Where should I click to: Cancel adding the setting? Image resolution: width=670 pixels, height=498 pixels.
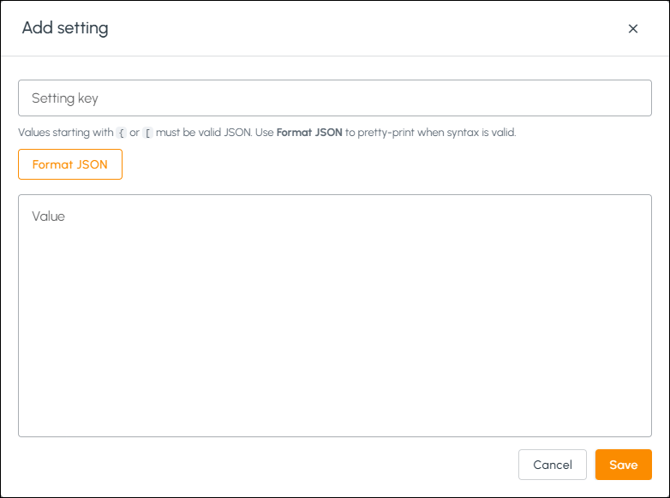click(552, 465)
